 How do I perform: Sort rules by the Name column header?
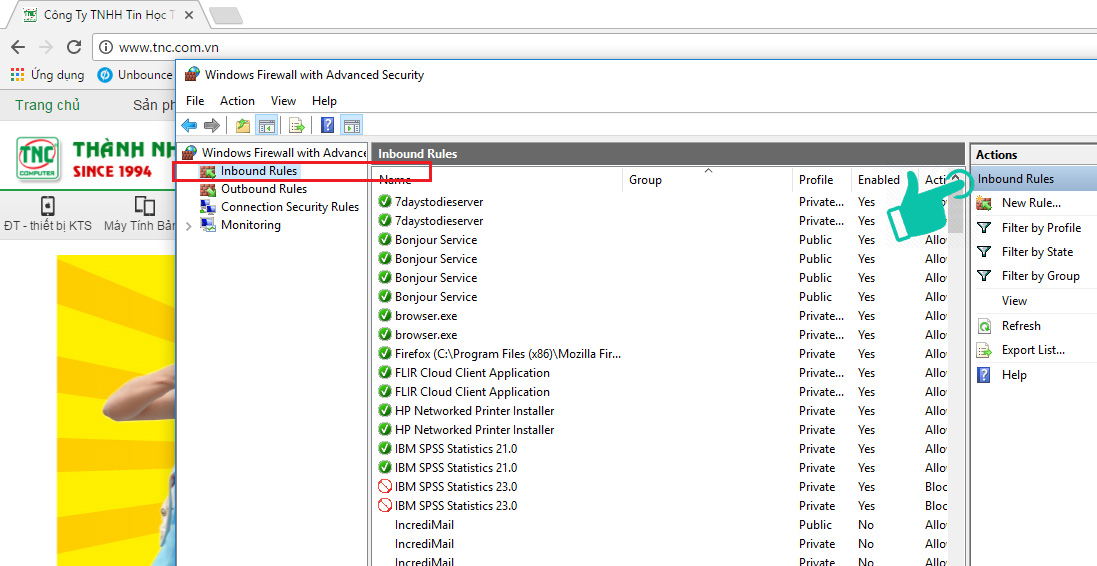click(x=497, y=180)
